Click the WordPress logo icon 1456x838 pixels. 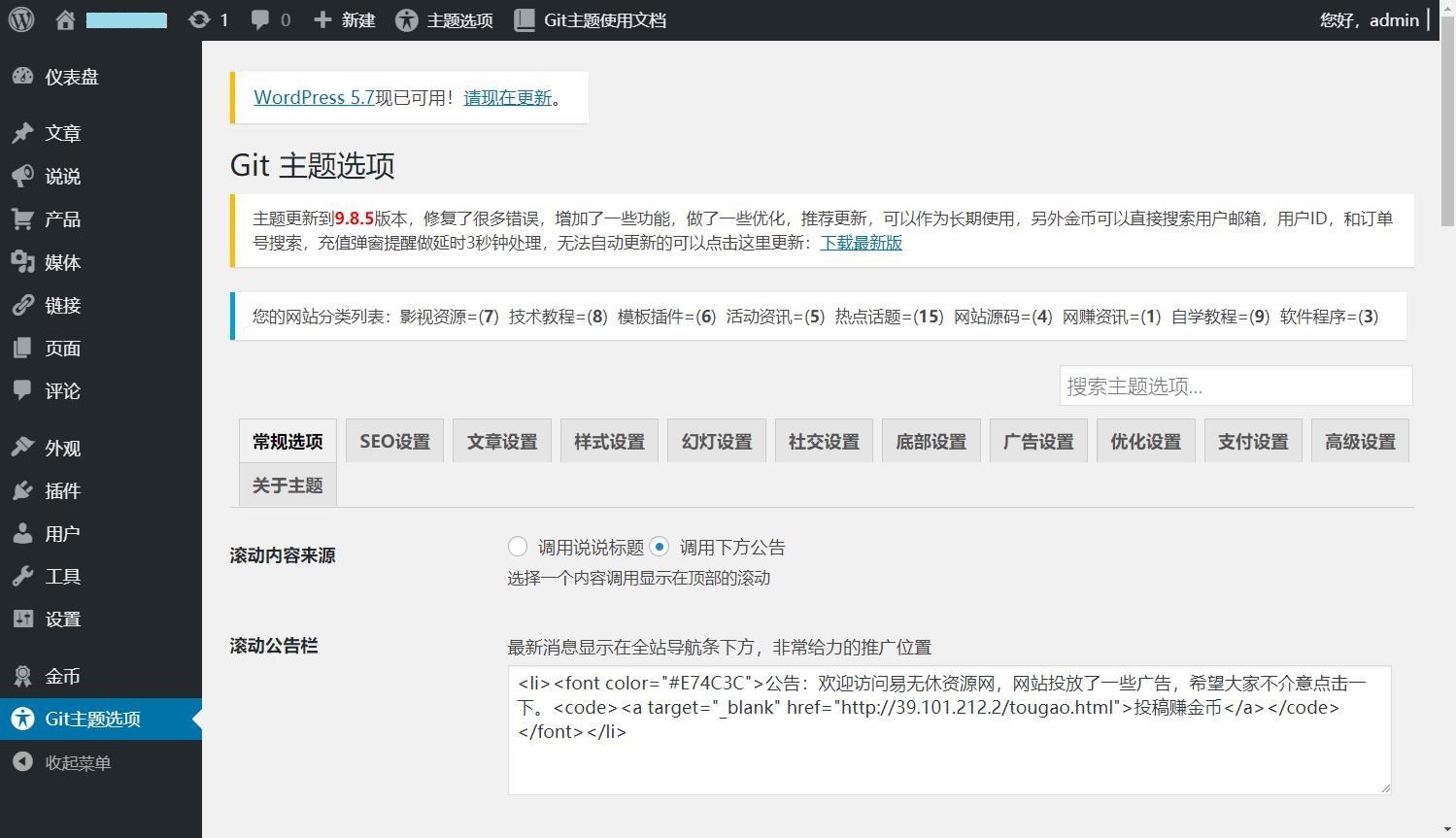point(21,19)
